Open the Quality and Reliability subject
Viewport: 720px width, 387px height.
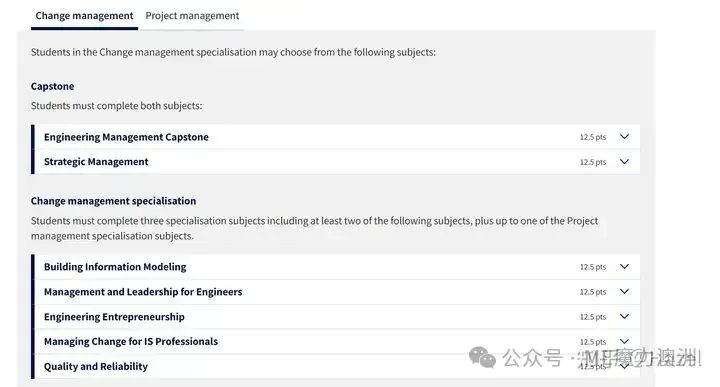96,366
